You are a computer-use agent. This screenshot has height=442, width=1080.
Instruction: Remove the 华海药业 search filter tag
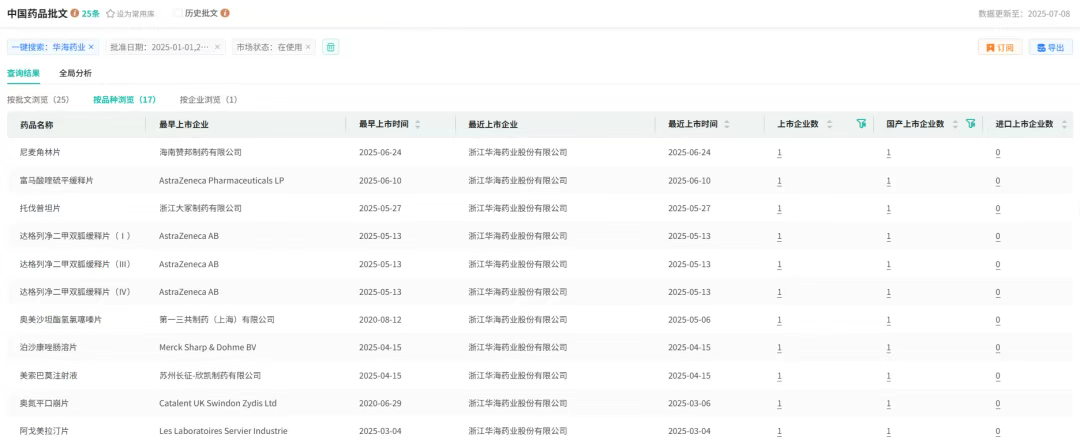coord(92,47)
